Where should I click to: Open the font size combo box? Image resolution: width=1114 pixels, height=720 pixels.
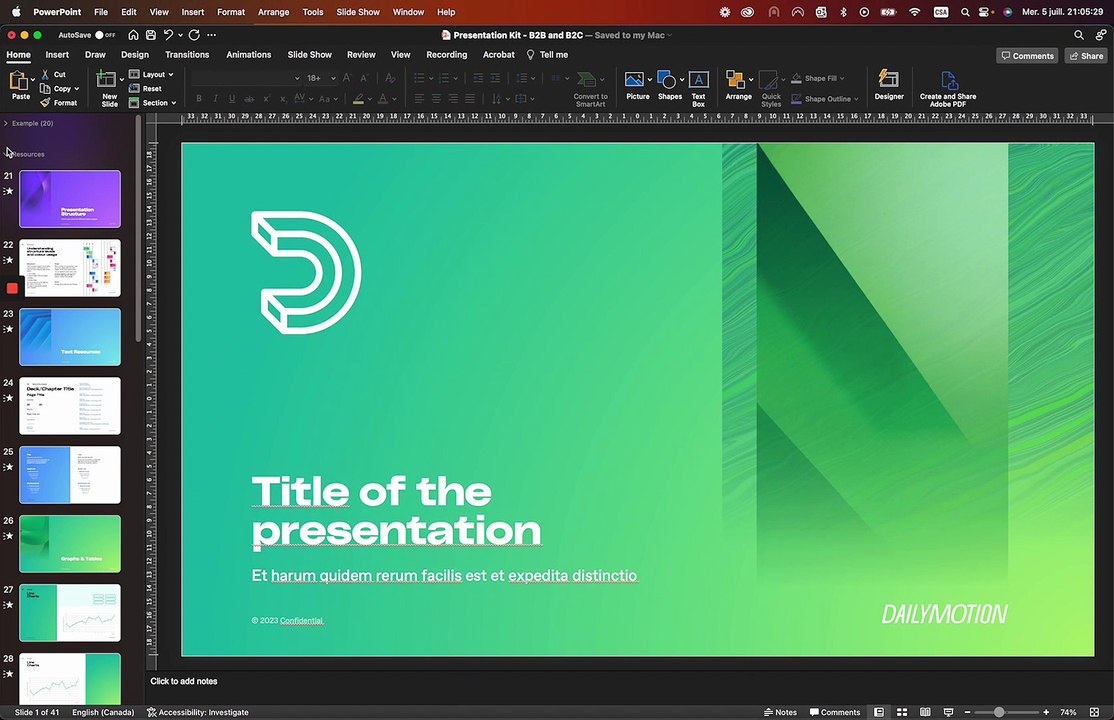321,77
